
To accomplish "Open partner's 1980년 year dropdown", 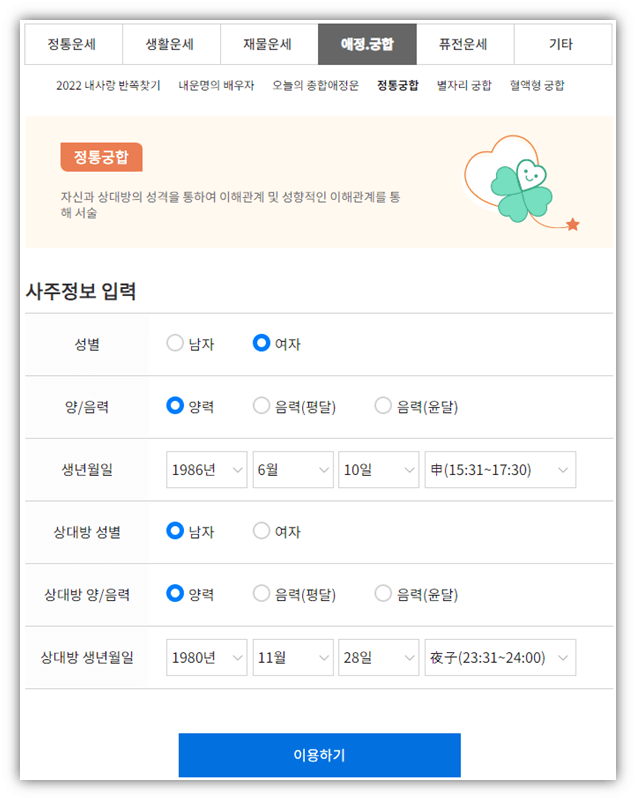I will tap(206, 657).
